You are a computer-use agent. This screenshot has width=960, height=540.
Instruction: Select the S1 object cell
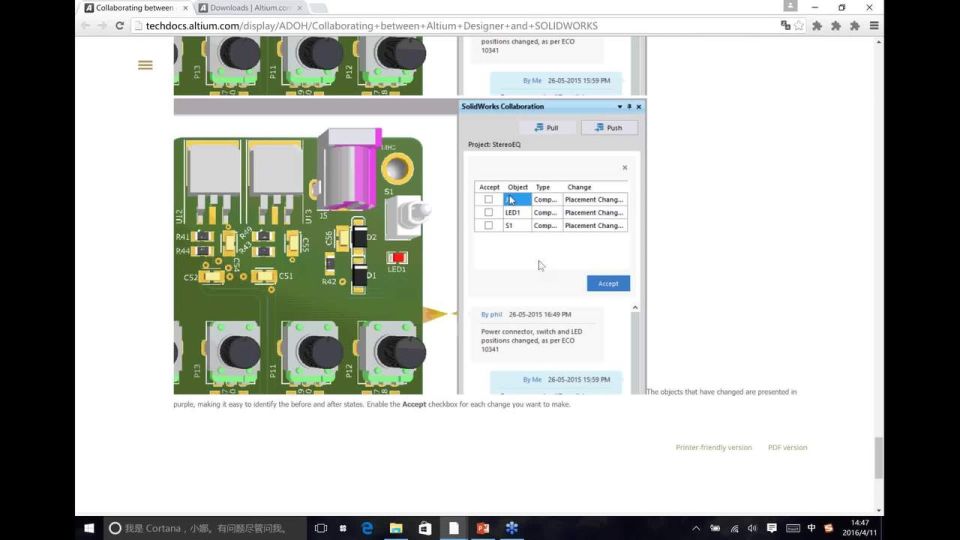(517, 225)
